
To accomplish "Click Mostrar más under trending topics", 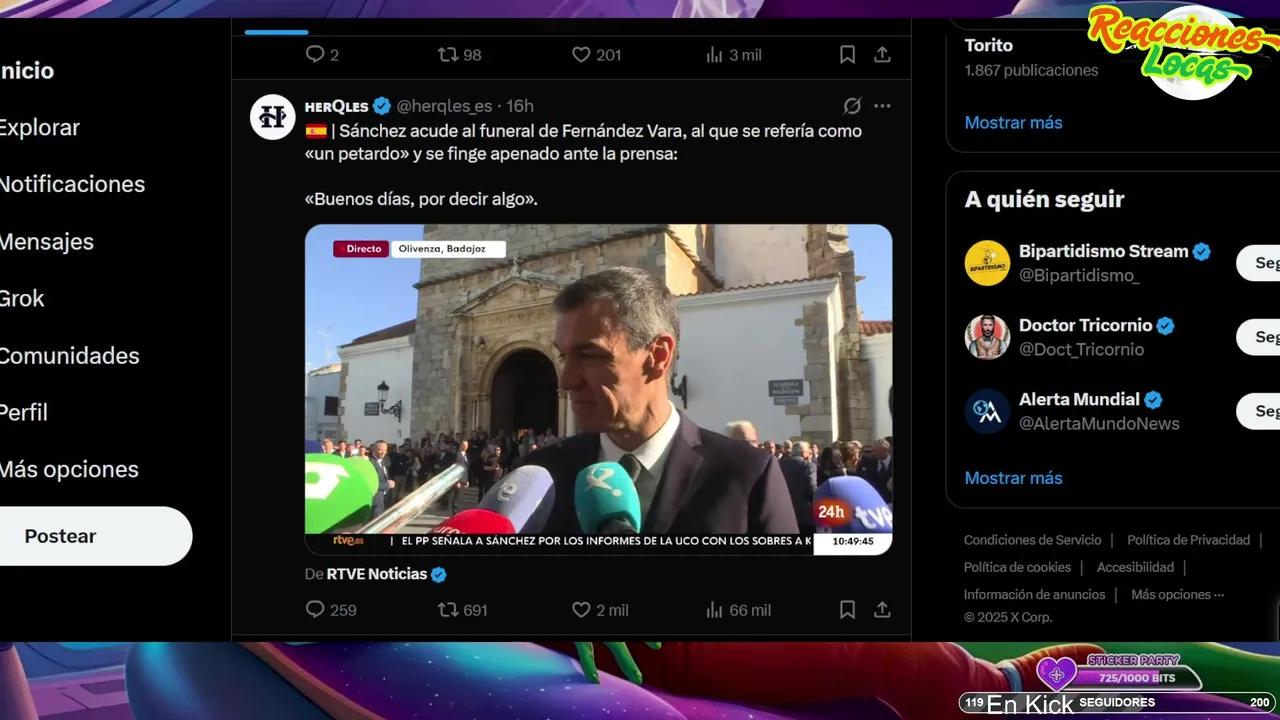I will click(1013, 122).
